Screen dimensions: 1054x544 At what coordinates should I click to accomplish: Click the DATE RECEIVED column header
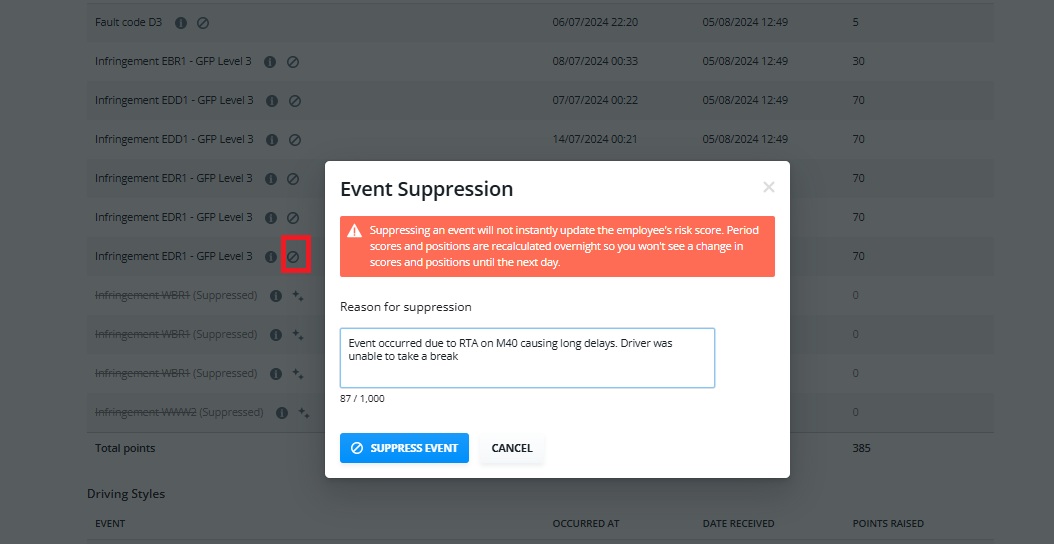[738, 523]
